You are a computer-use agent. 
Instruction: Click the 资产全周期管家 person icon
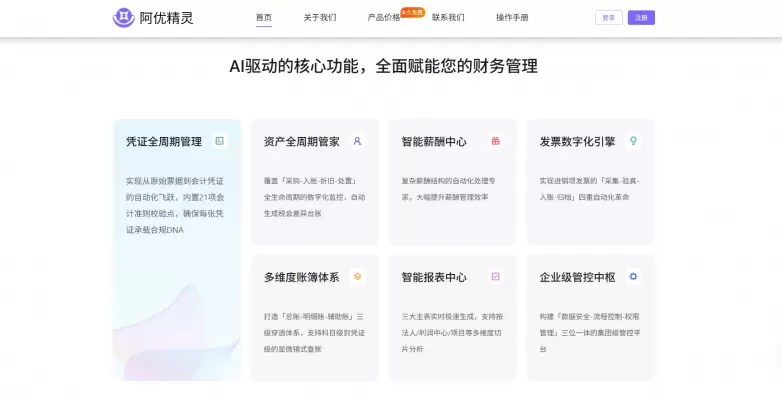[357, 141]
